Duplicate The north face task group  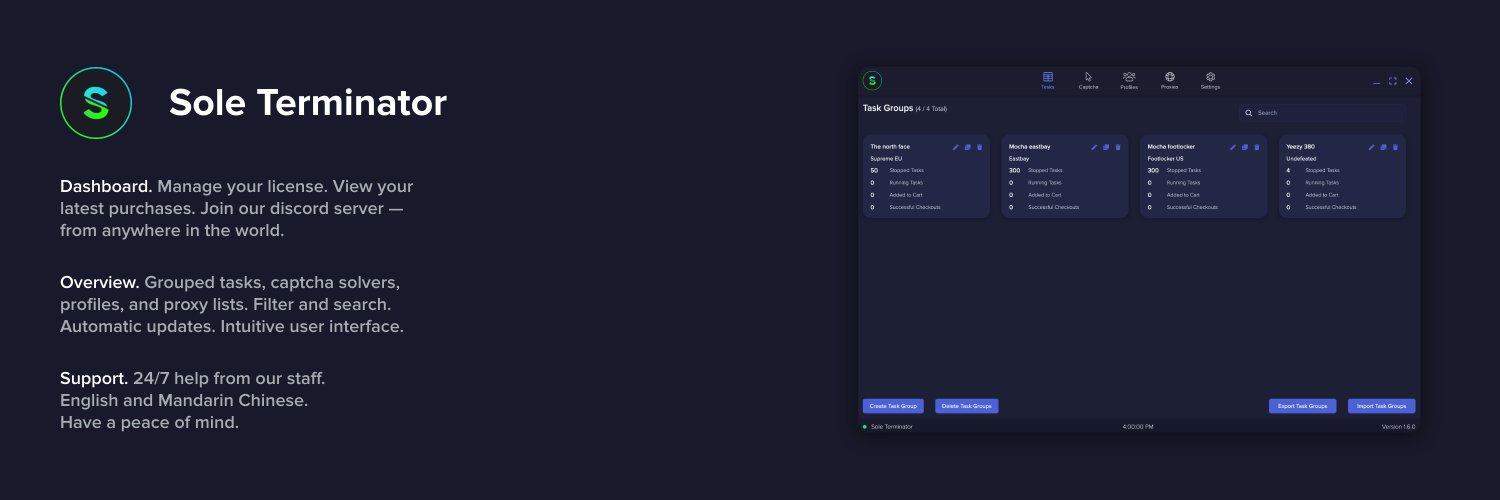point(967,147)
